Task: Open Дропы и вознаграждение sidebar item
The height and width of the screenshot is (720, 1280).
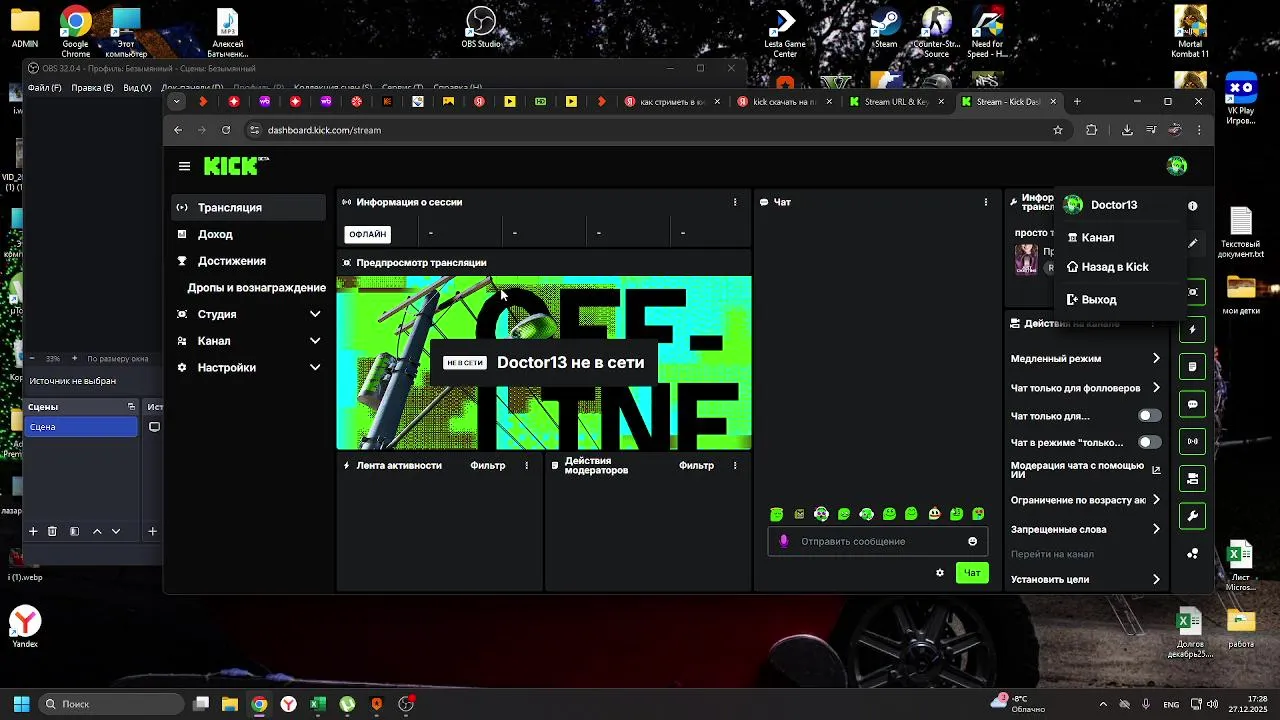Action: [248, 288]
